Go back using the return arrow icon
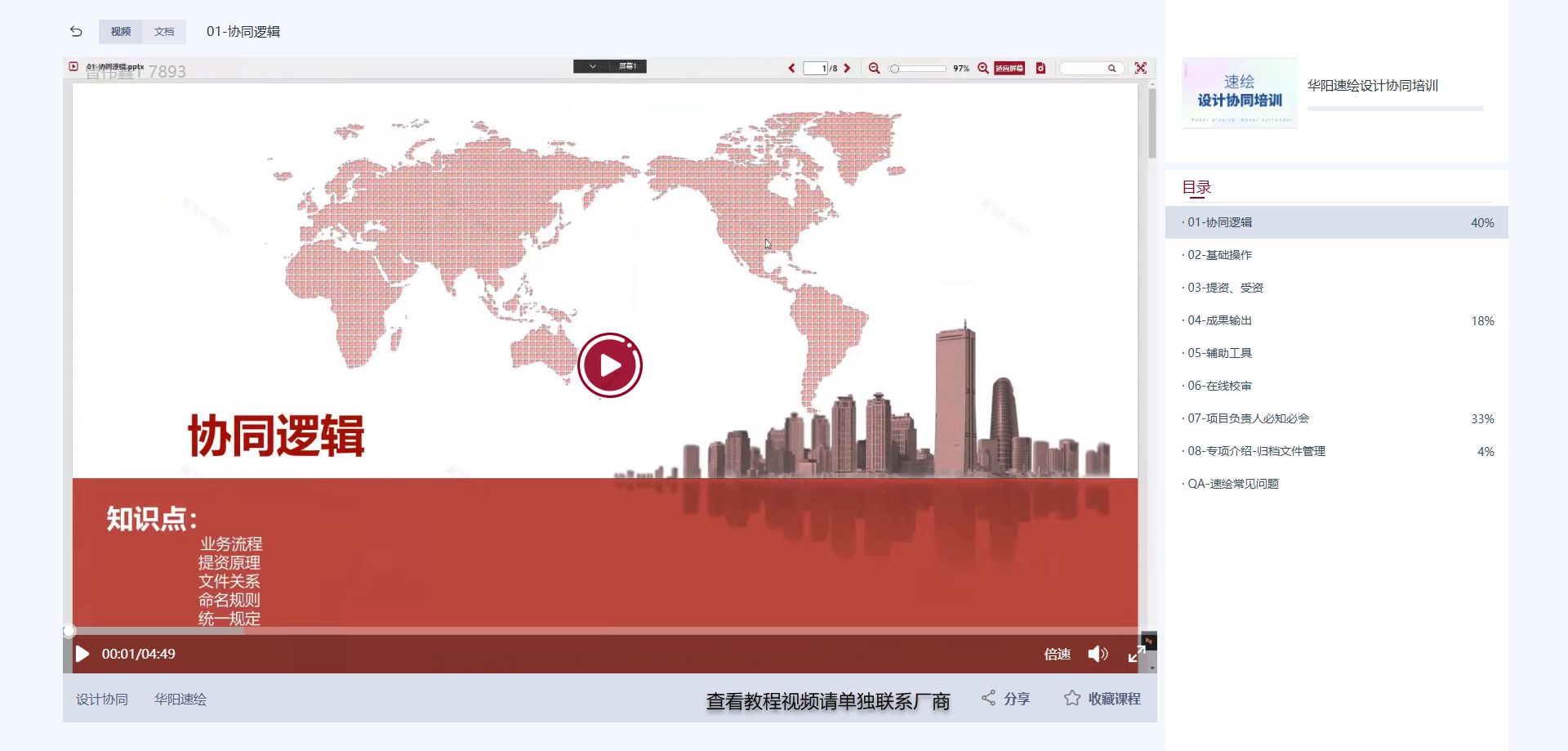This screenshot has width=1568, height=751. [76, 32]
